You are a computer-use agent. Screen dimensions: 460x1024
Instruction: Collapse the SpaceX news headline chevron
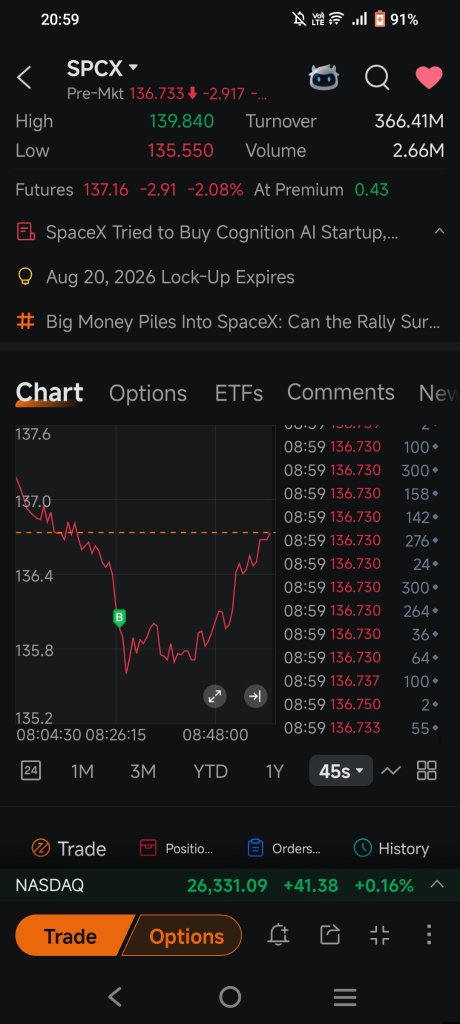439,231
